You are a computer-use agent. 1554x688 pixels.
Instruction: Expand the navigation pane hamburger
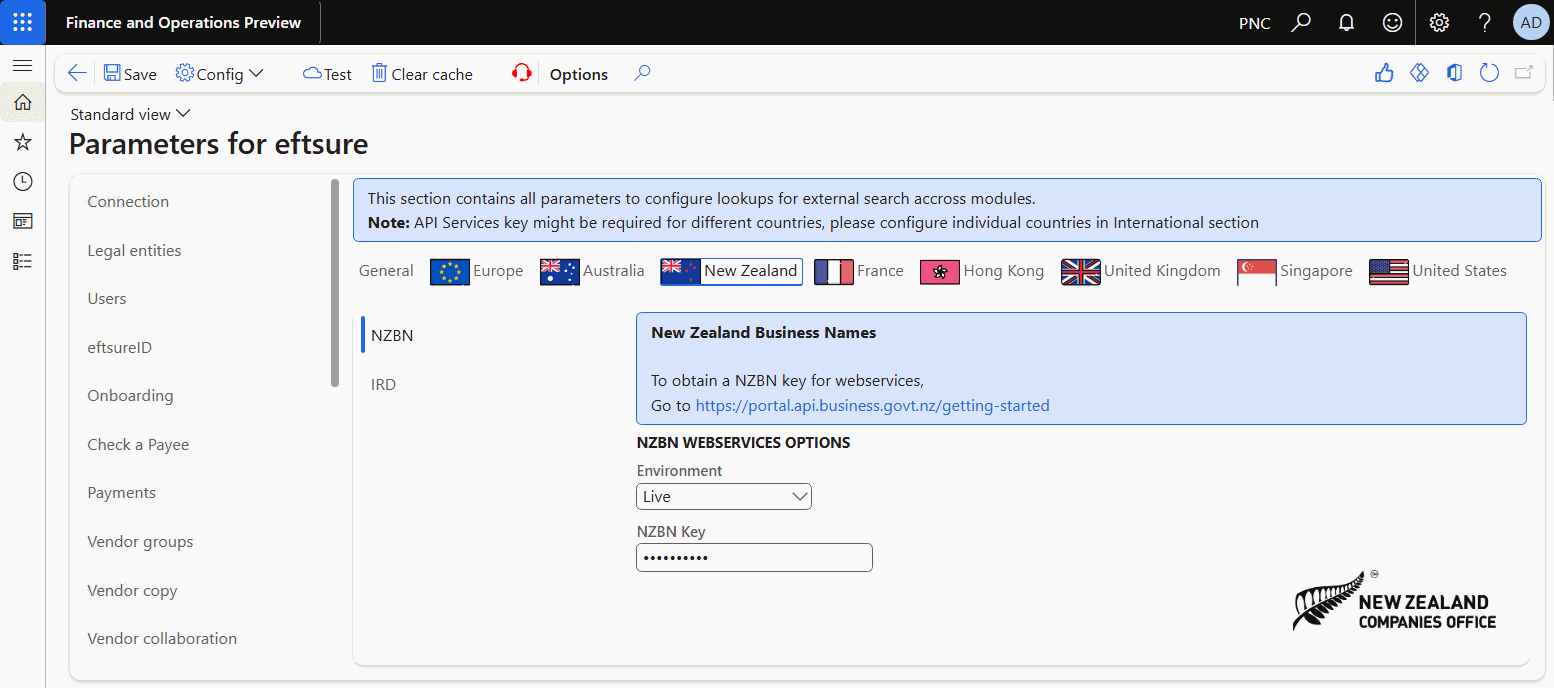point(22,65)
